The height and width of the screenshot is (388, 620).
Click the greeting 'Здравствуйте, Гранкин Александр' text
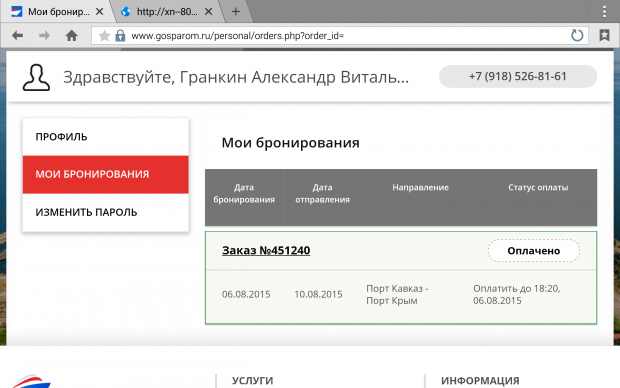[x=236, y=77]
